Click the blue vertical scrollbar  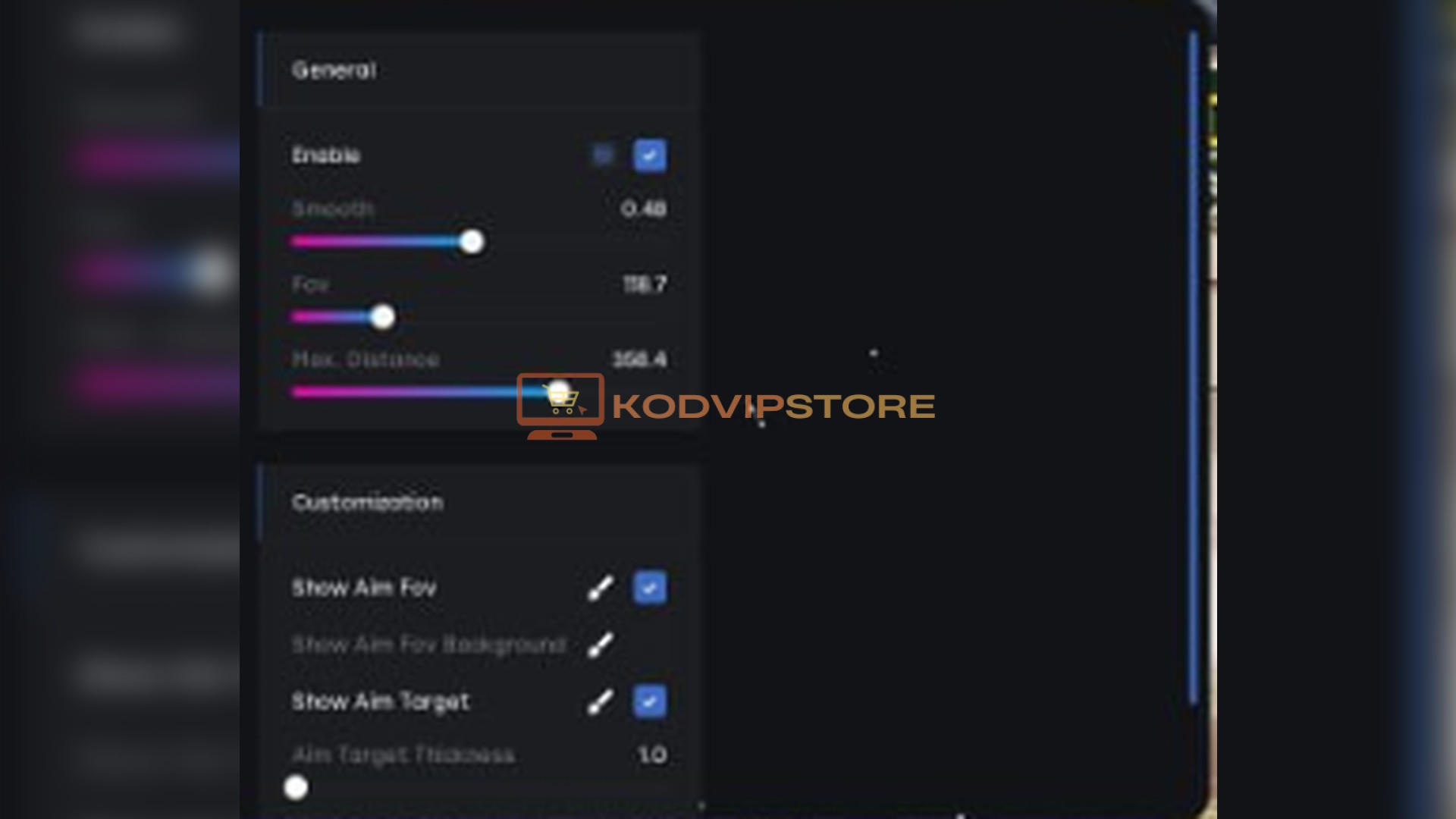click(1194, 368)
